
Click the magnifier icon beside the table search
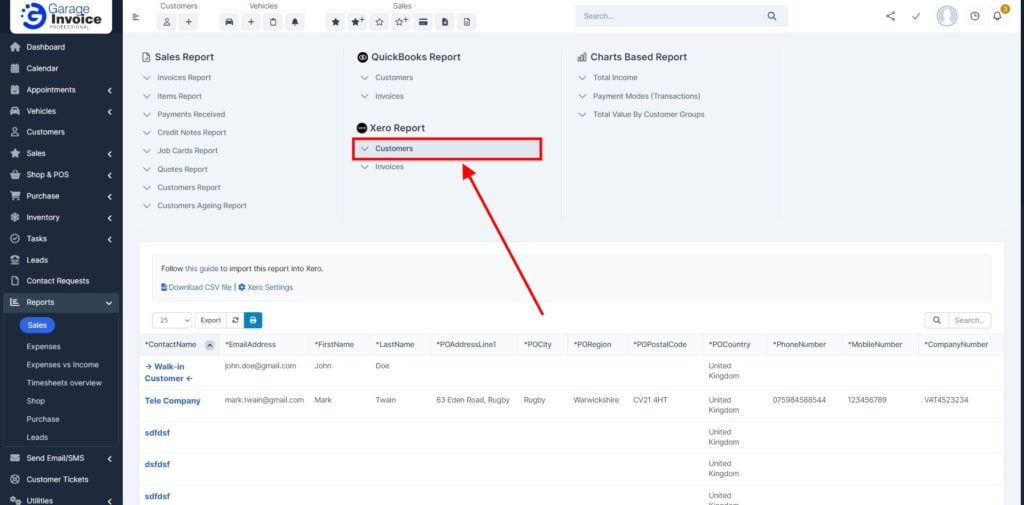(x=936, y=320)
